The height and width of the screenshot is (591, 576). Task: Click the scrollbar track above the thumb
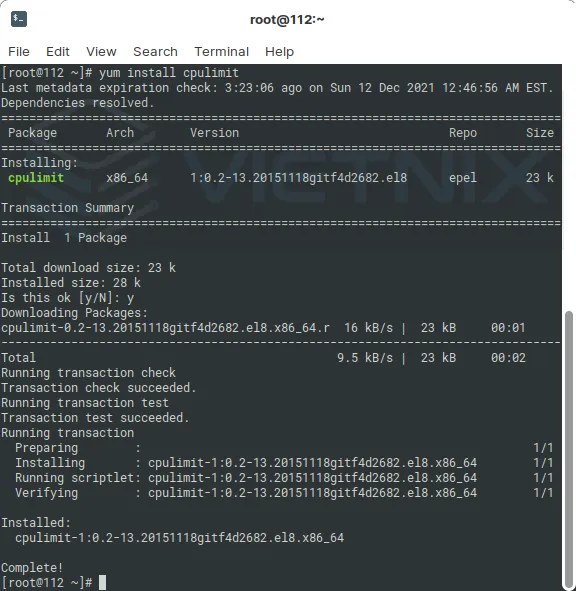pyautogui.click(x=569, y=187)
